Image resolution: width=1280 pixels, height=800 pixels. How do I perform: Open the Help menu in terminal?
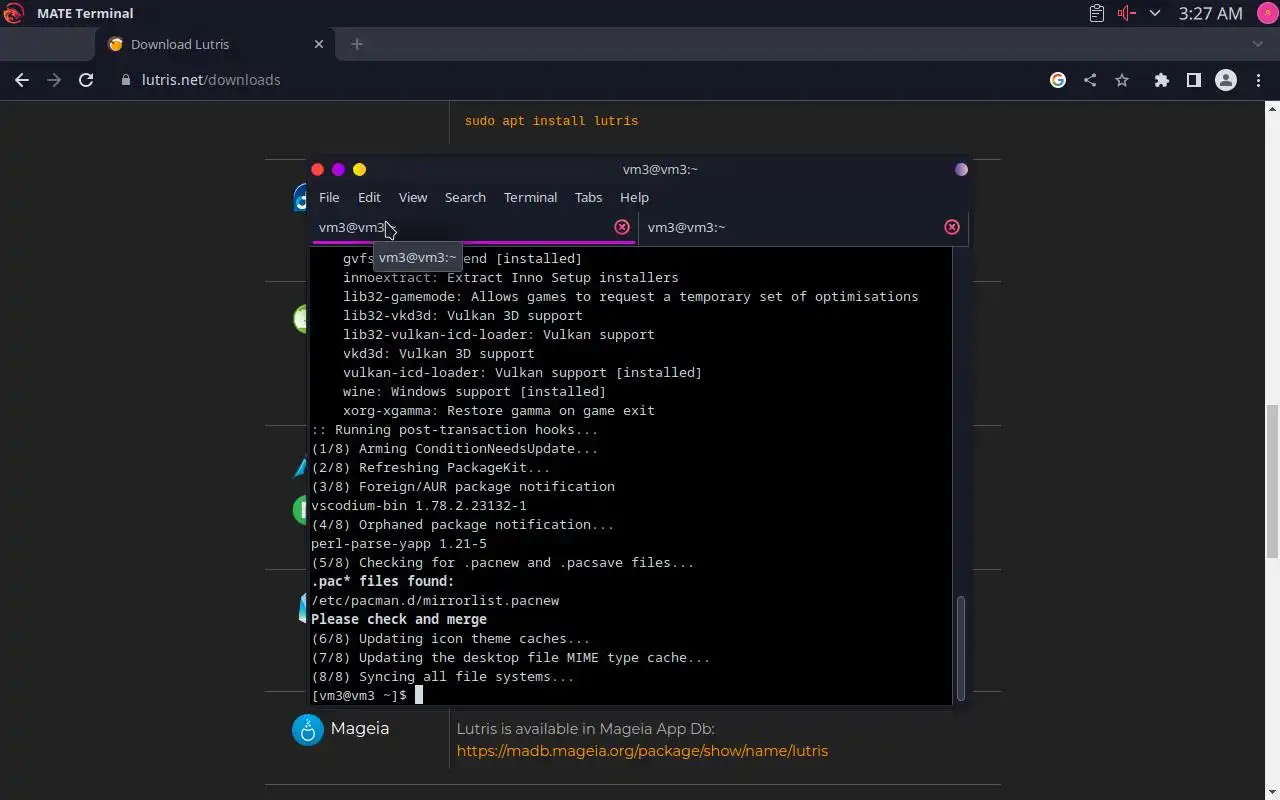click(634, 197)
